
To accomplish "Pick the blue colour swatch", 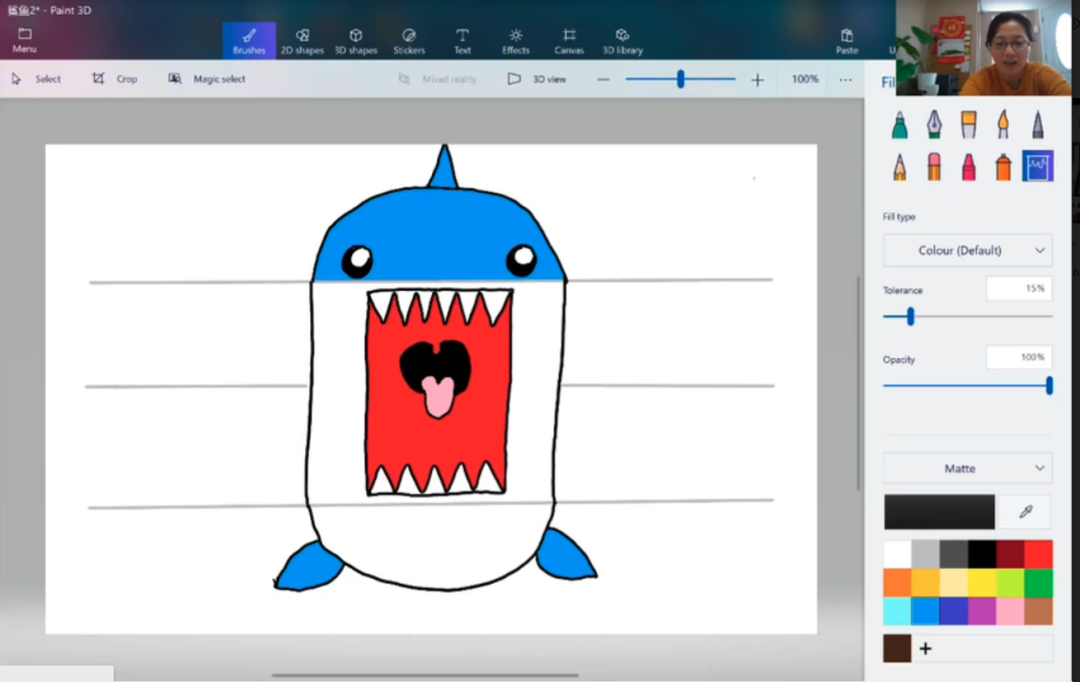I will click(x=926, y=611).
